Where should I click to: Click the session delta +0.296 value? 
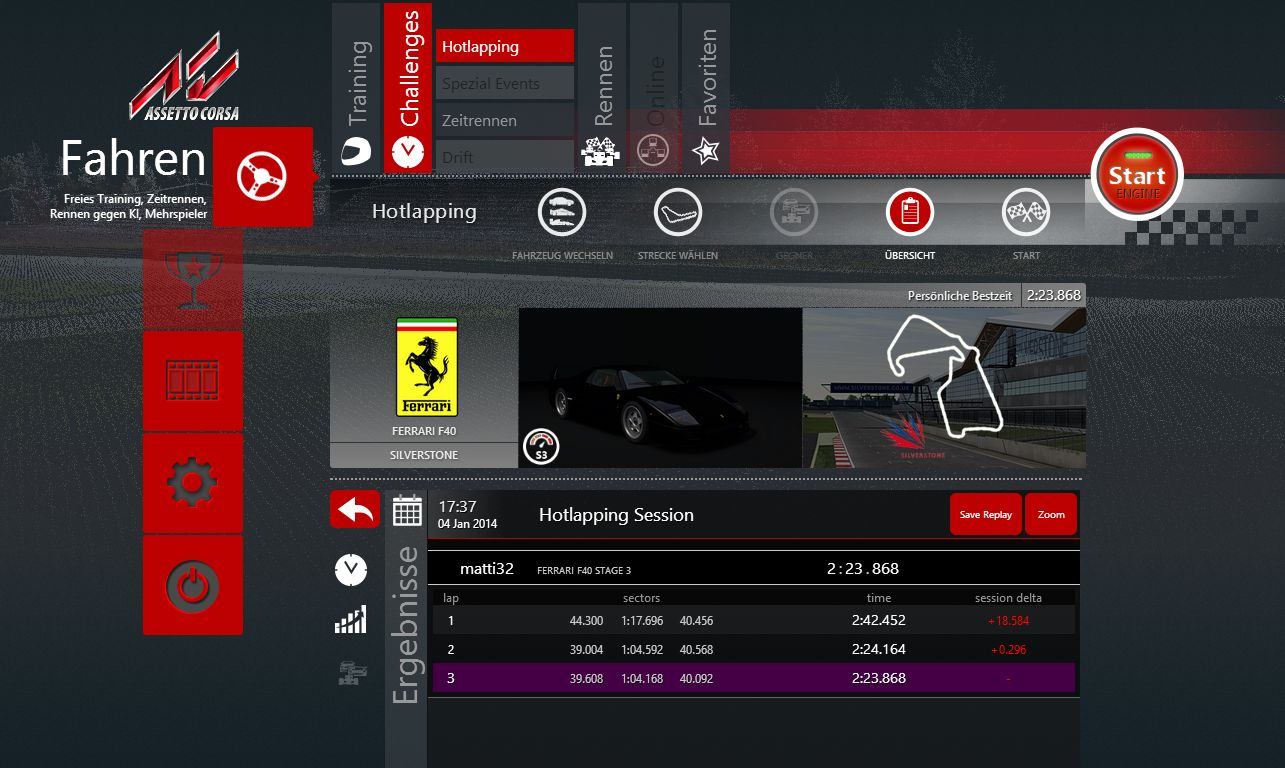point(1008,649)
